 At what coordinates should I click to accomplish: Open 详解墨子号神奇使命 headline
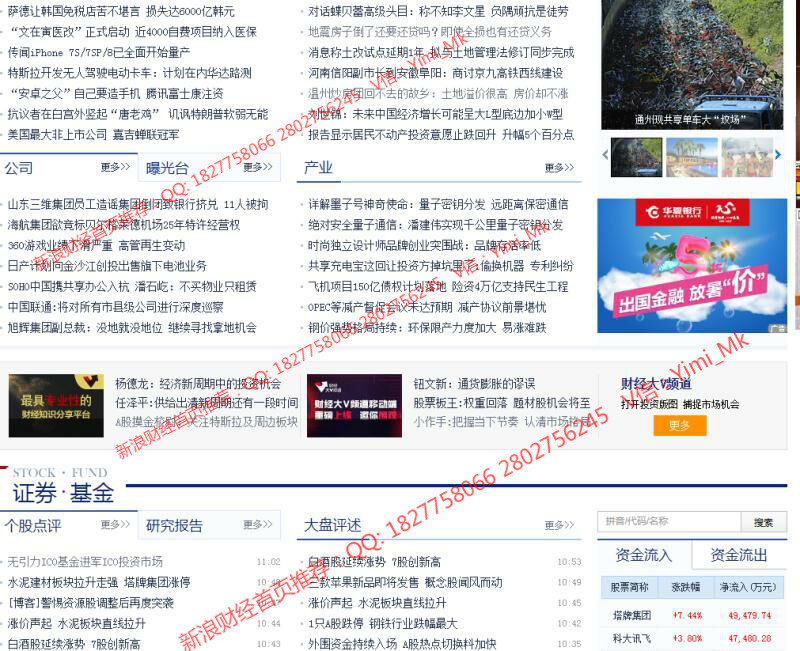[x=438, y=205]
